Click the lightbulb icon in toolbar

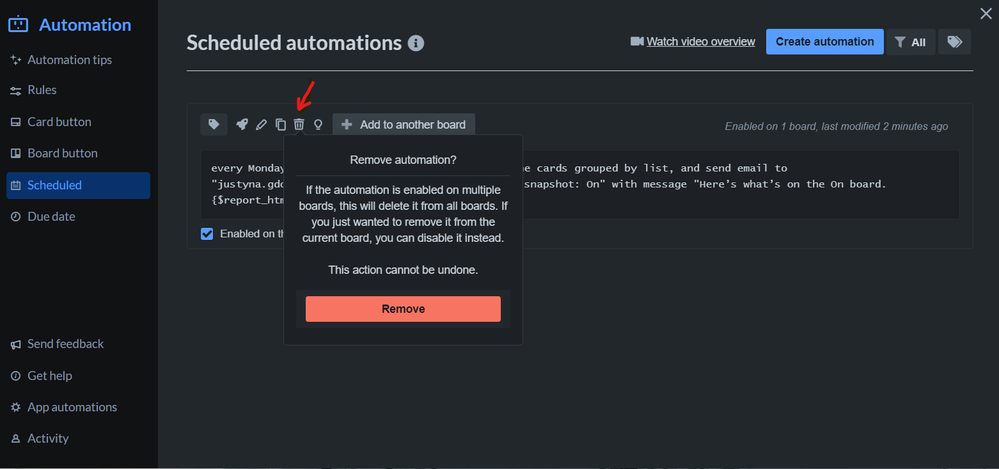tap(318, 125)
